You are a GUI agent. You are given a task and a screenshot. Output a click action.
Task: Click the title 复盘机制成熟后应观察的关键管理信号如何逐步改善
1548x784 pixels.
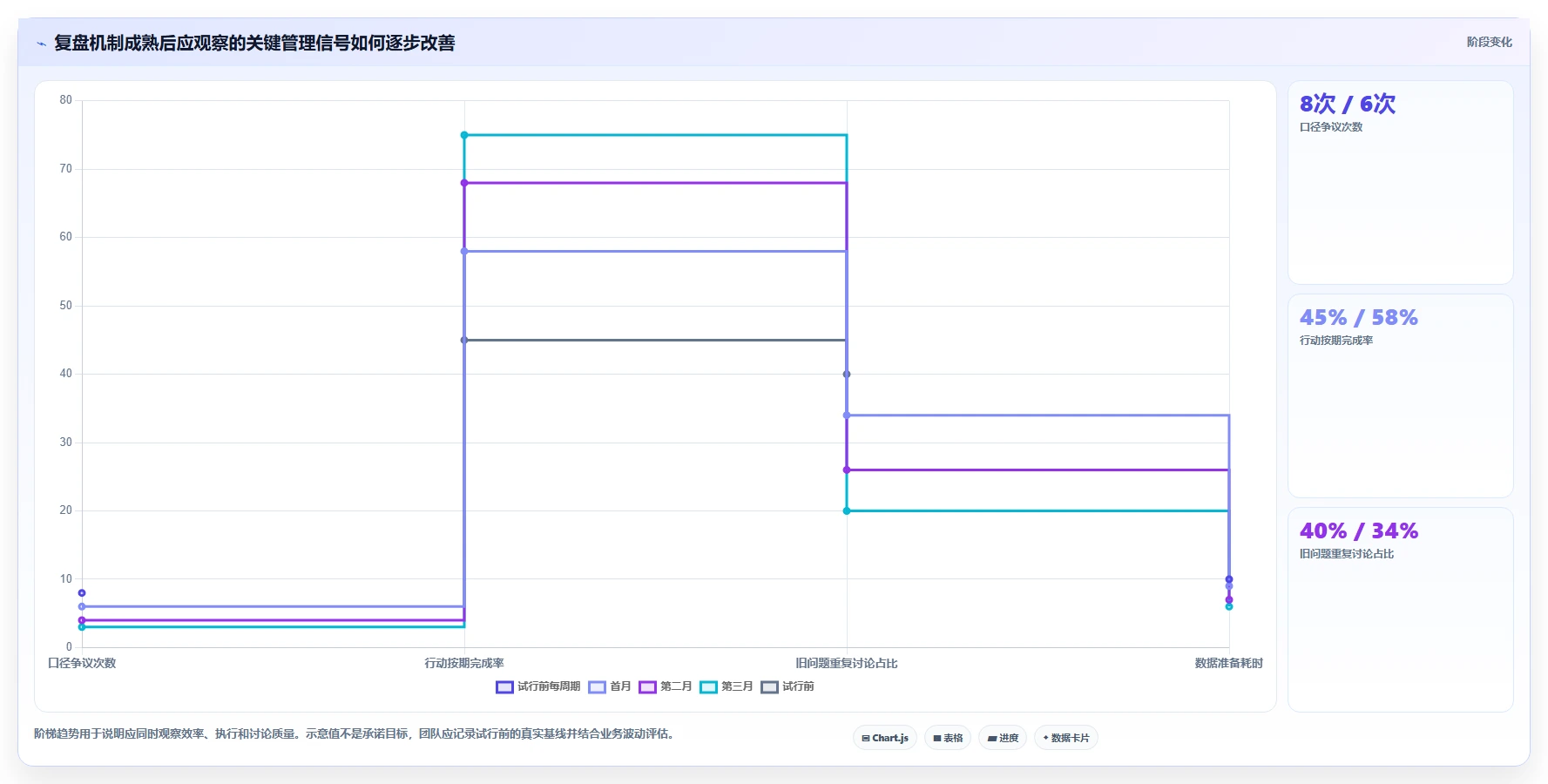tap(254, 43)
